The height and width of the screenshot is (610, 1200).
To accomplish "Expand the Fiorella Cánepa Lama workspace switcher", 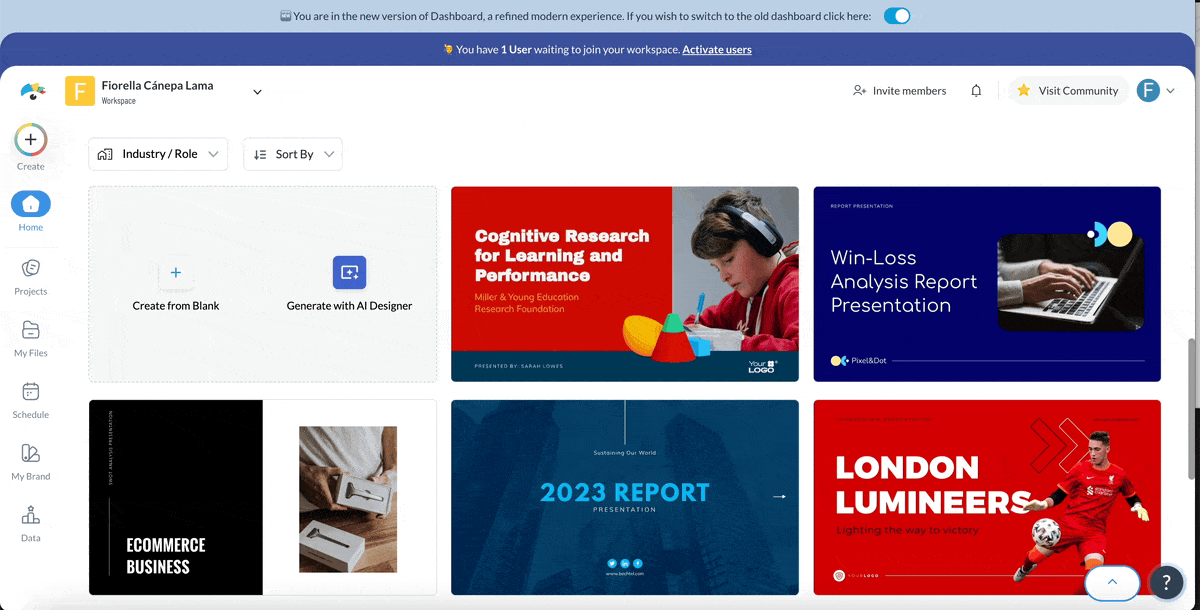I will click(257, 92).
